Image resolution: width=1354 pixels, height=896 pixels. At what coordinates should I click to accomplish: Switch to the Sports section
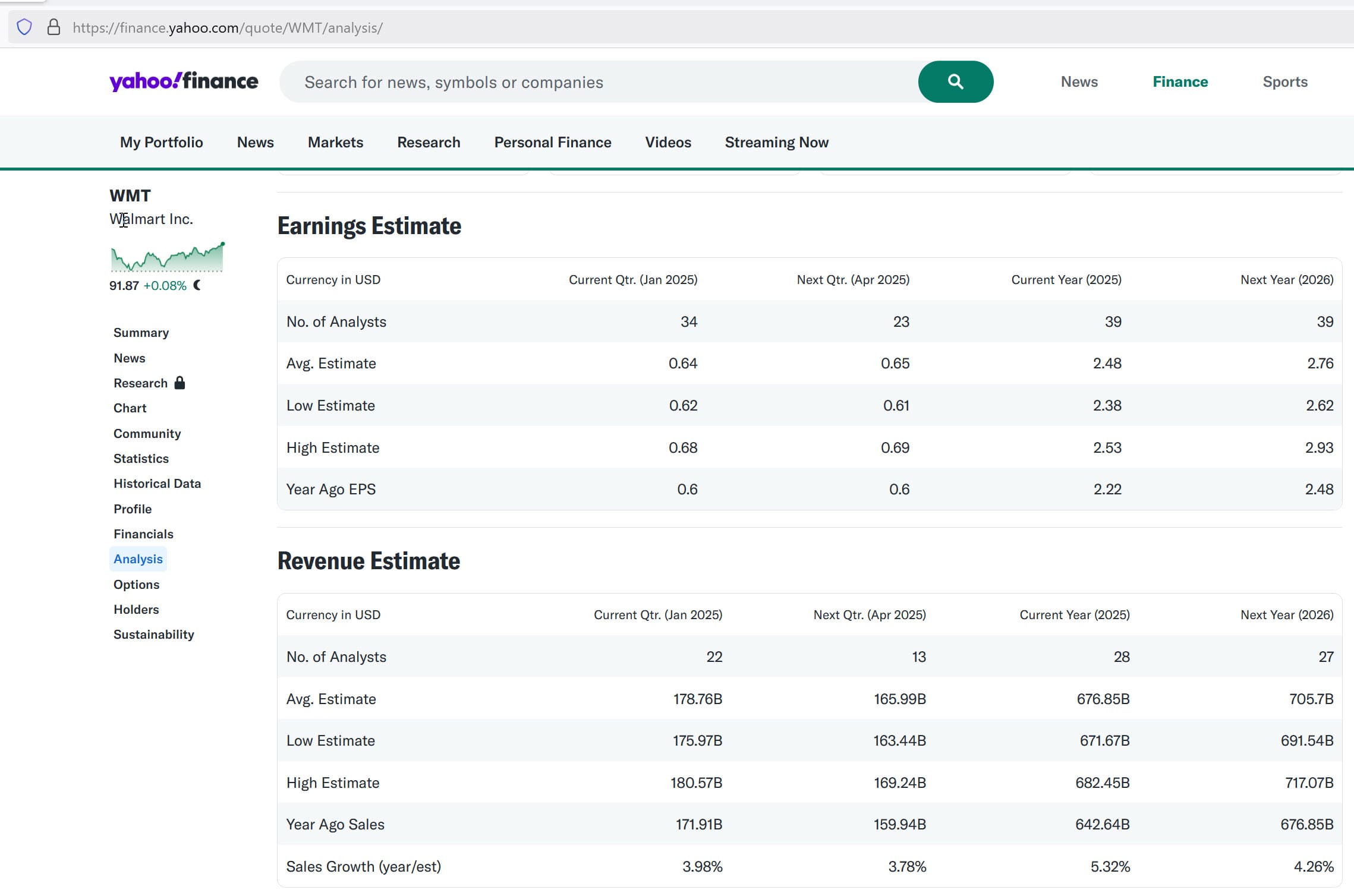point(1284,81)
